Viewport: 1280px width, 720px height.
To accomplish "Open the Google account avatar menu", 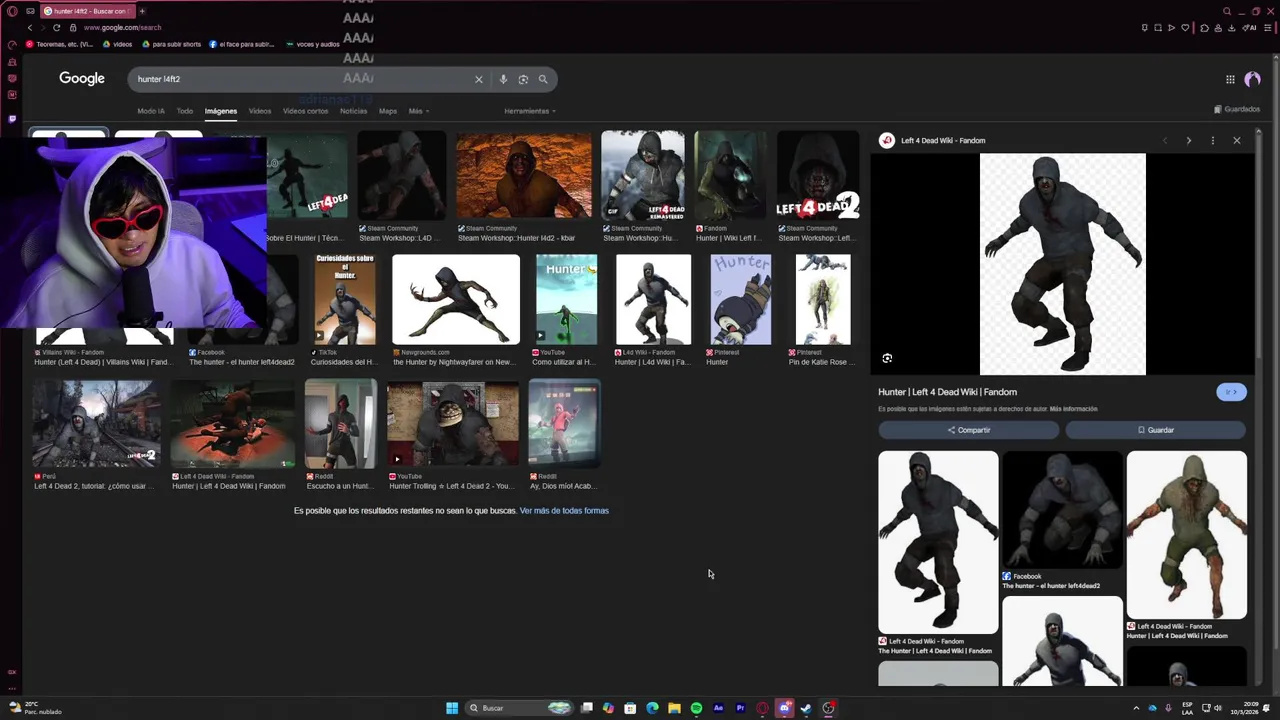I will pos(1253,79).
